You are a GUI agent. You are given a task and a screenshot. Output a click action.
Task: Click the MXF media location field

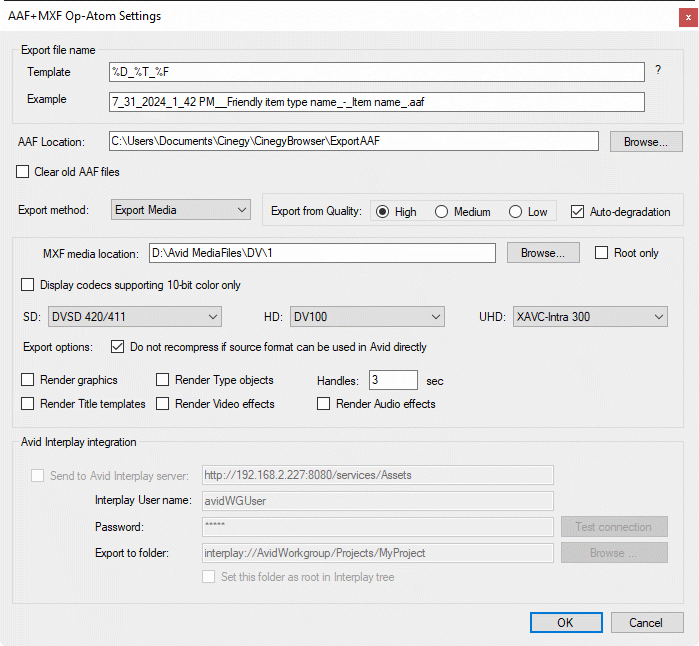[322, 253]
